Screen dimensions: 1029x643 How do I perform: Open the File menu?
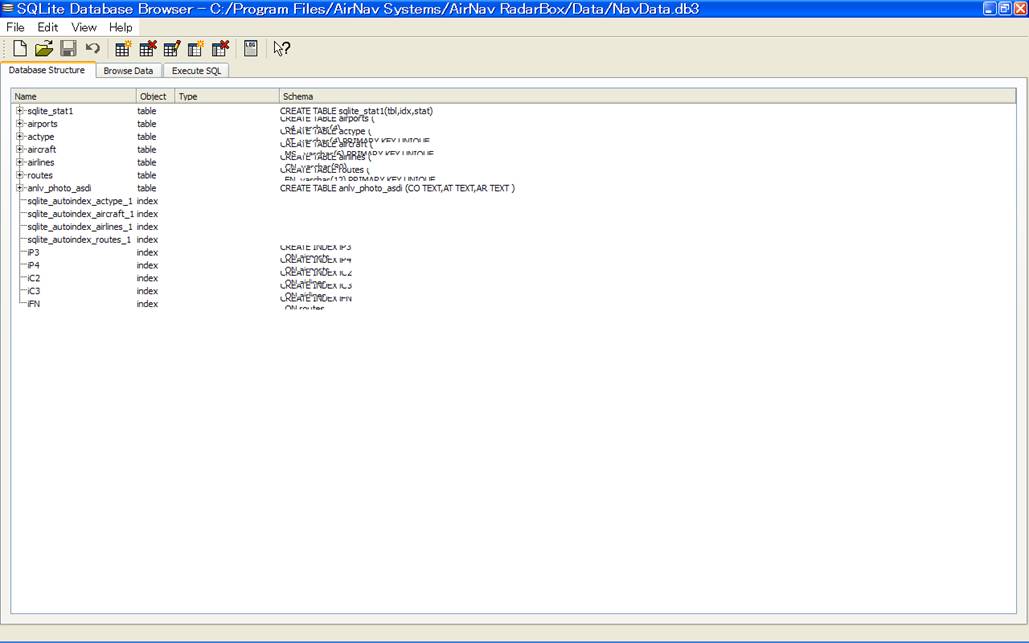(15, 28)
